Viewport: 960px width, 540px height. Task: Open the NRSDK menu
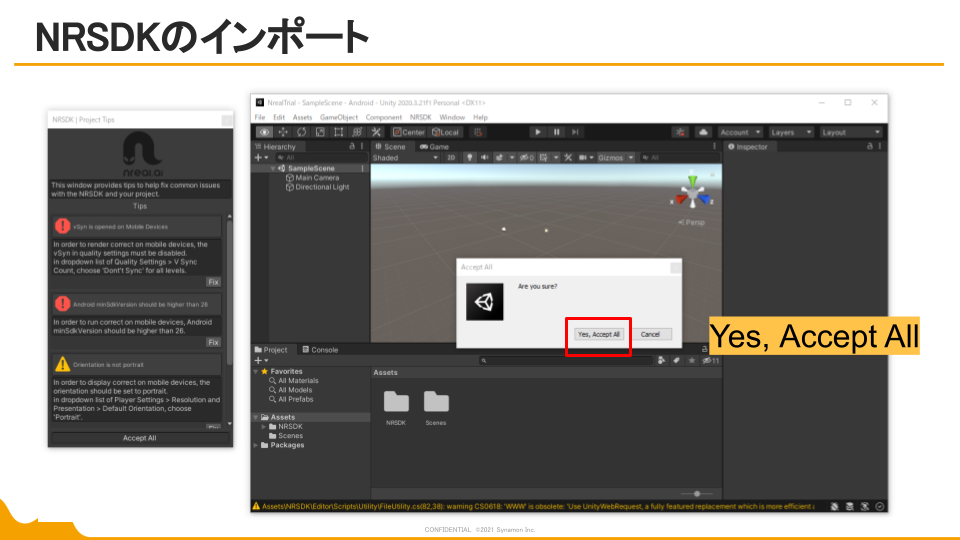pos(421,117)
